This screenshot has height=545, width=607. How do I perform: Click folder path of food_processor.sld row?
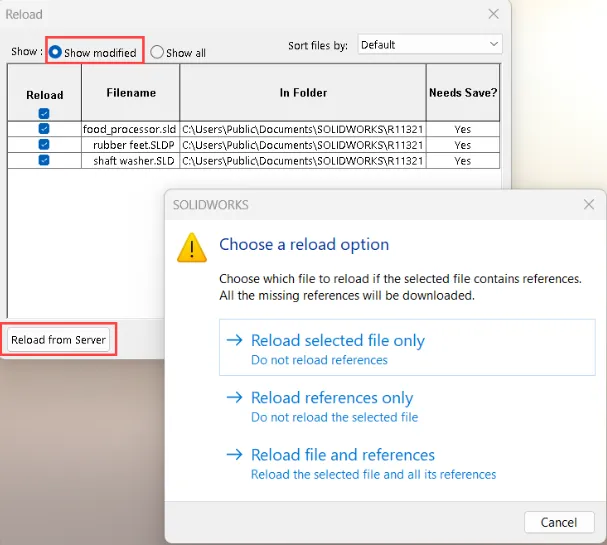[303, 129]
